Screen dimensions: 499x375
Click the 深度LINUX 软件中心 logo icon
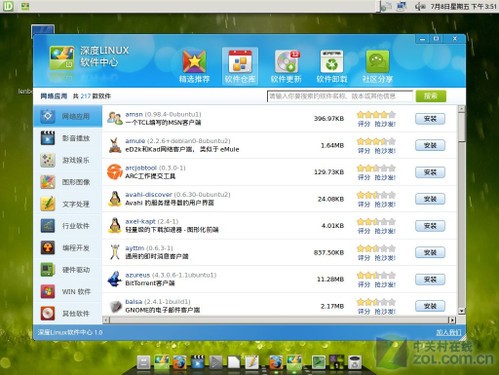62,58
